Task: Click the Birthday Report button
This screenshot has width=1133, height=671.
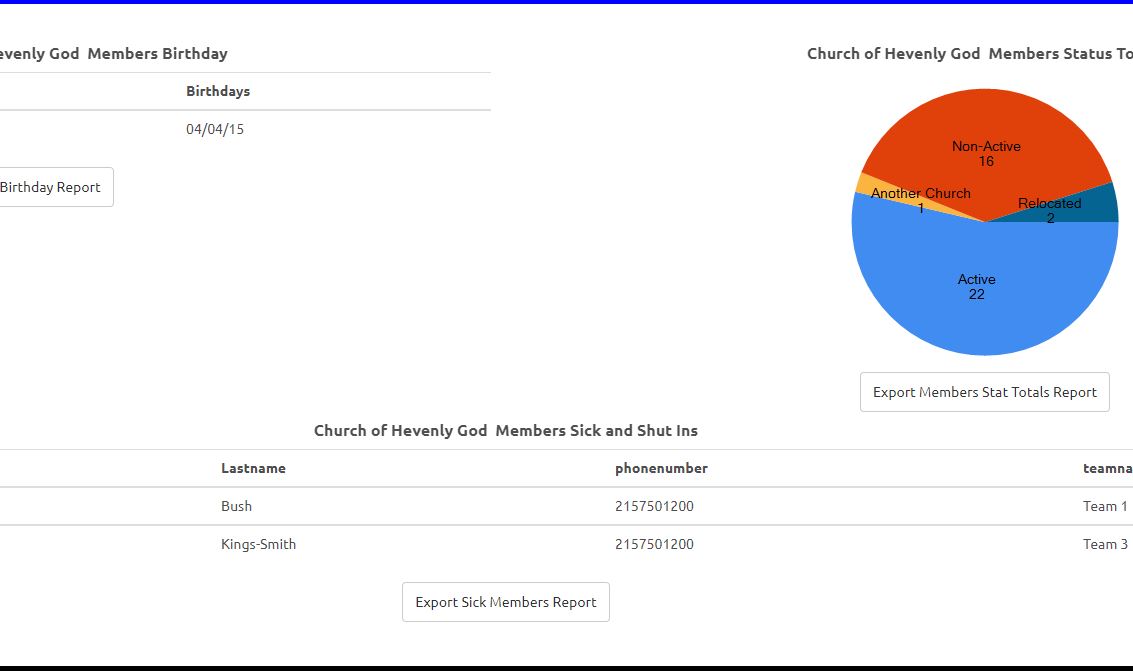Action: click(x=52, y=187)
